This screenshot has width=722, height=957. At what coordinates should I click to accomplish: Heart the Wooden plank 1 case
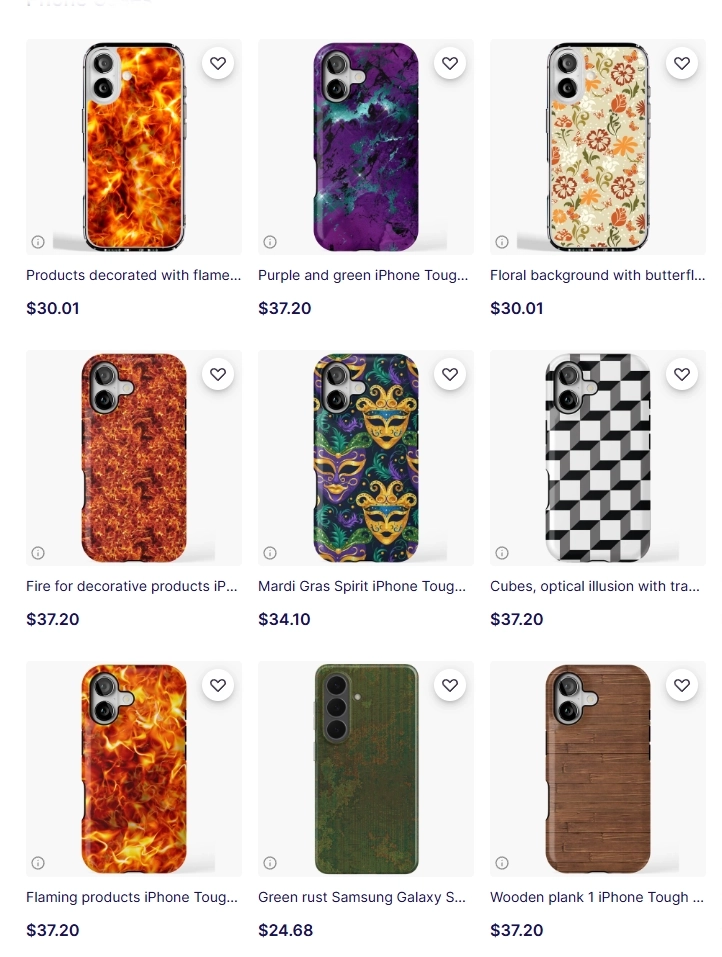click(682, 685)
